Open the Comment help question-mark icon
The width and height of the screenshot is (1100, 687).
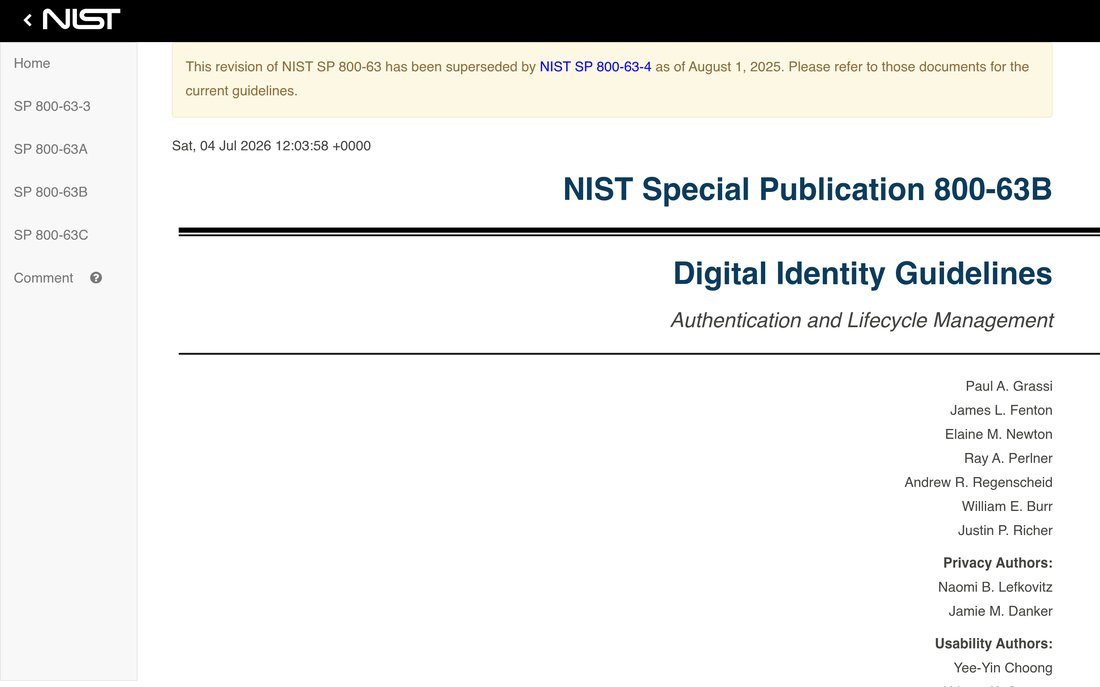pyautogui.click(x=96, y=278)
